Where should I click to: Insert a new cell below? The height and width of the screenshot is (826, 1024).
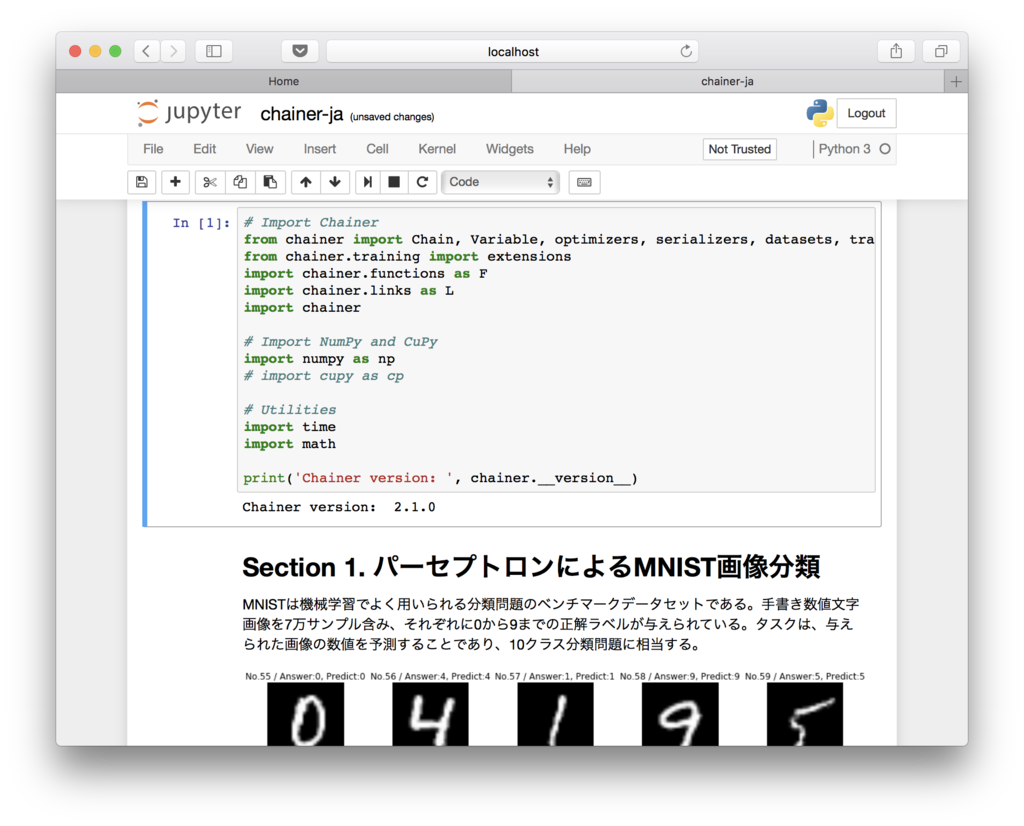coord(174,182)
